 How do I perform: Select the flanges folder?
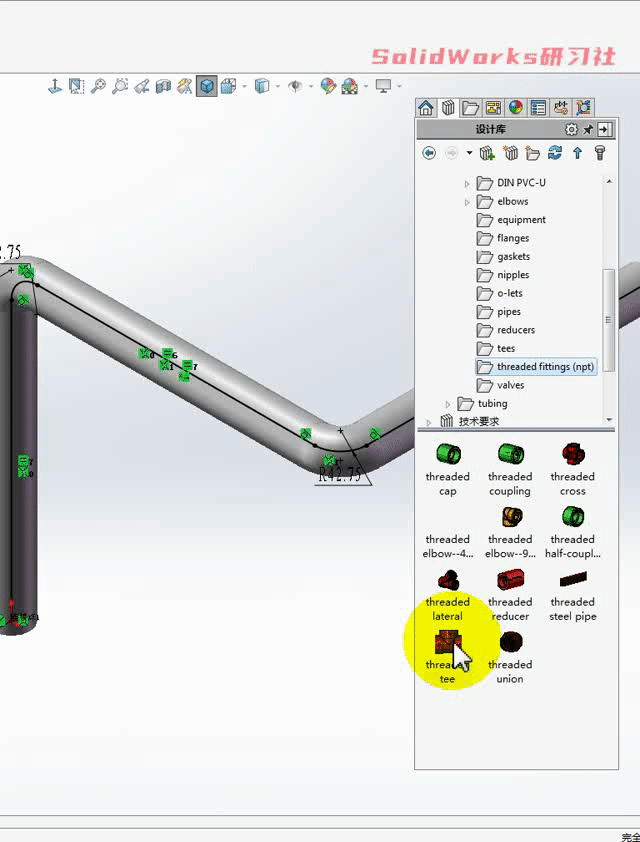(x=503, y=238)
